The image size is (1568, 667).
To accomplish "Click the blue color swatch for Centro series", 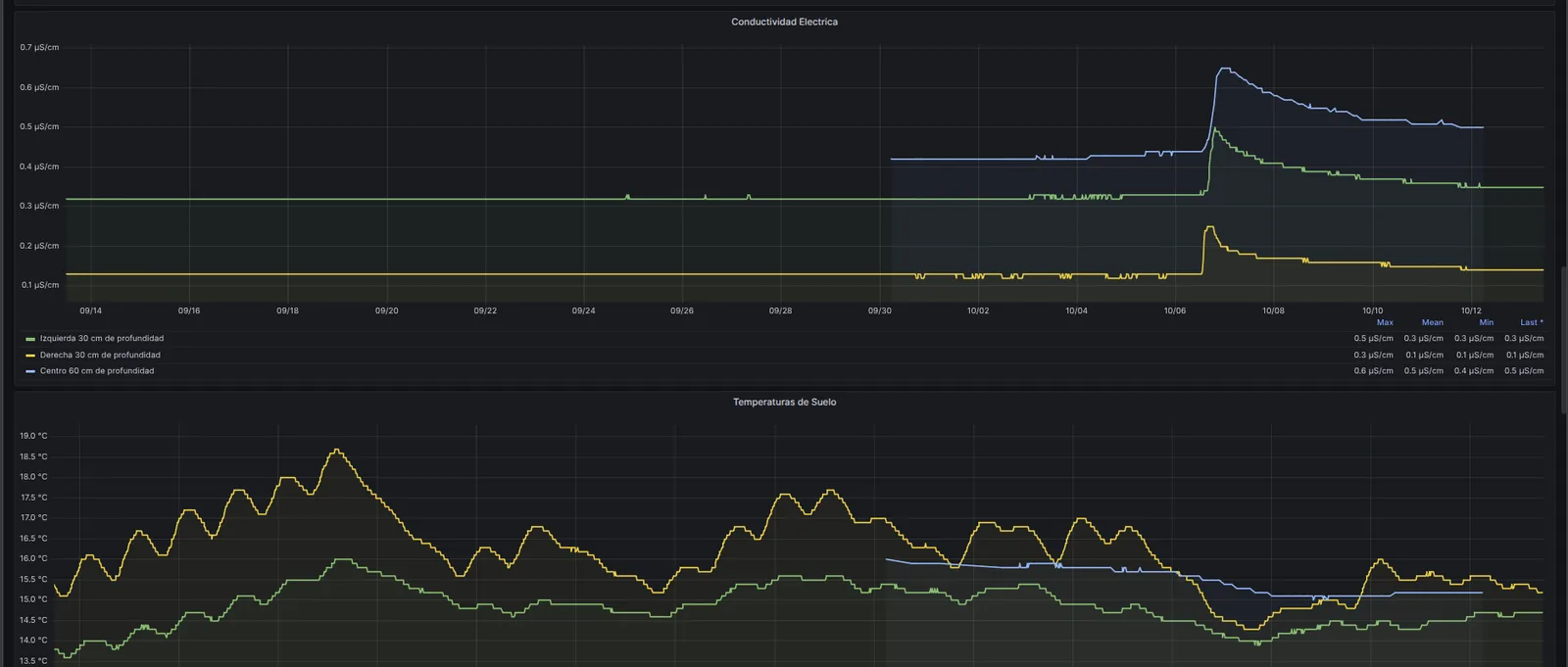I will click(30, 371).
